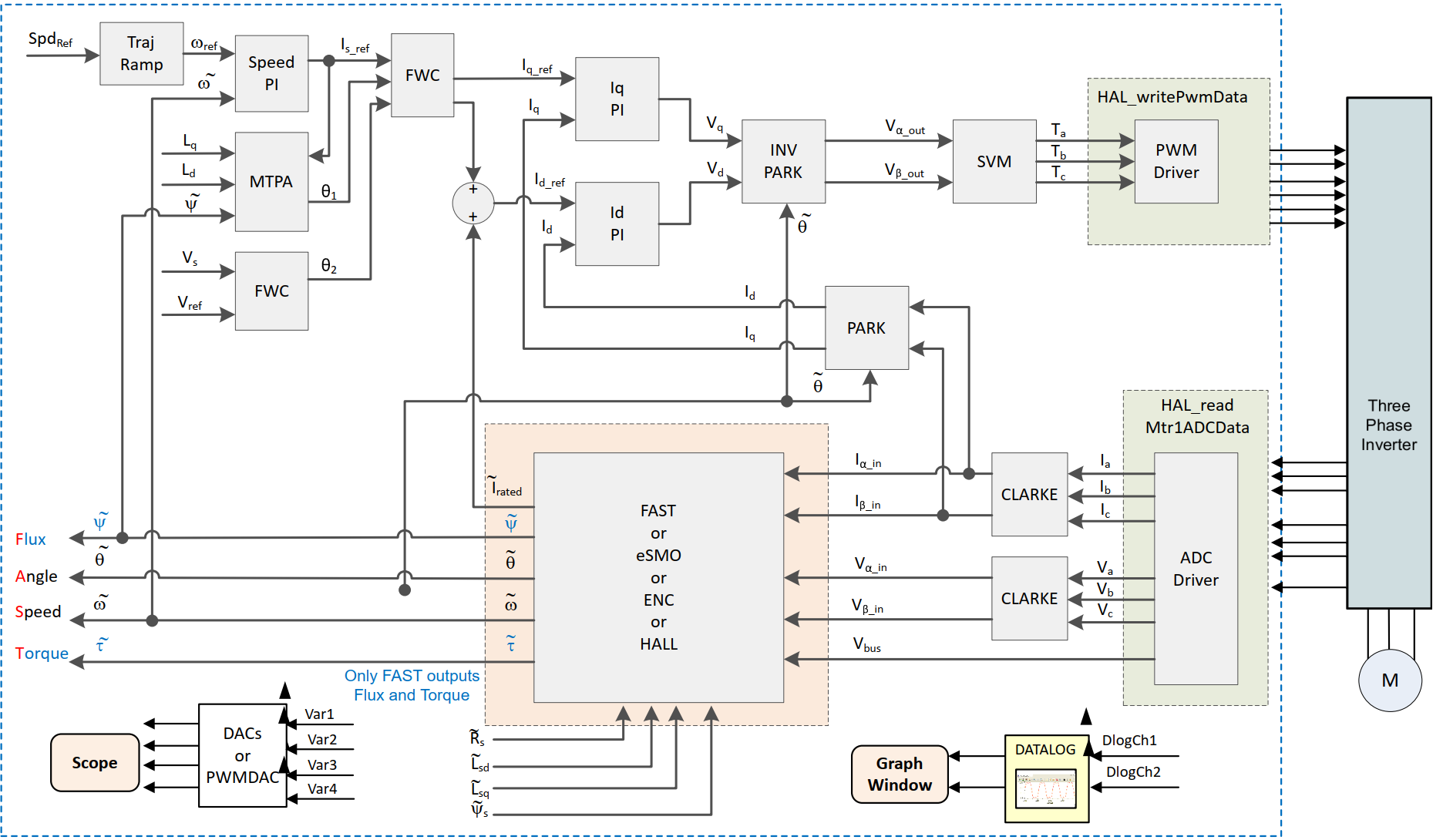Select the SVM block

click(994, 161)
